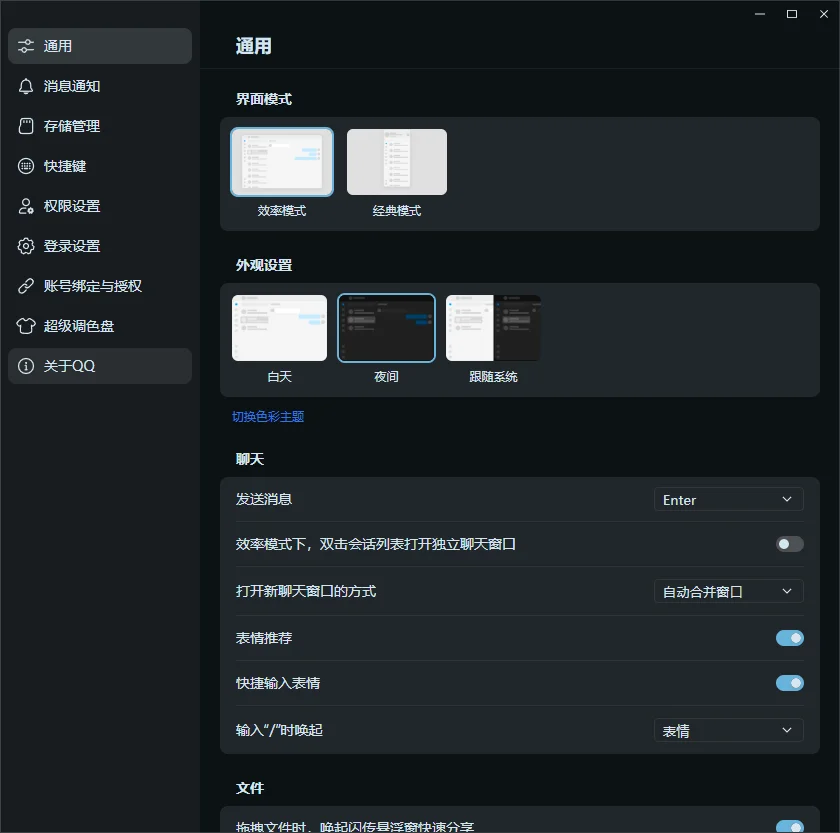Disable the 快捷输入表情 toggle
This screenshot has width=840, height=833.
pyautogui.click(x=790, y=683)
